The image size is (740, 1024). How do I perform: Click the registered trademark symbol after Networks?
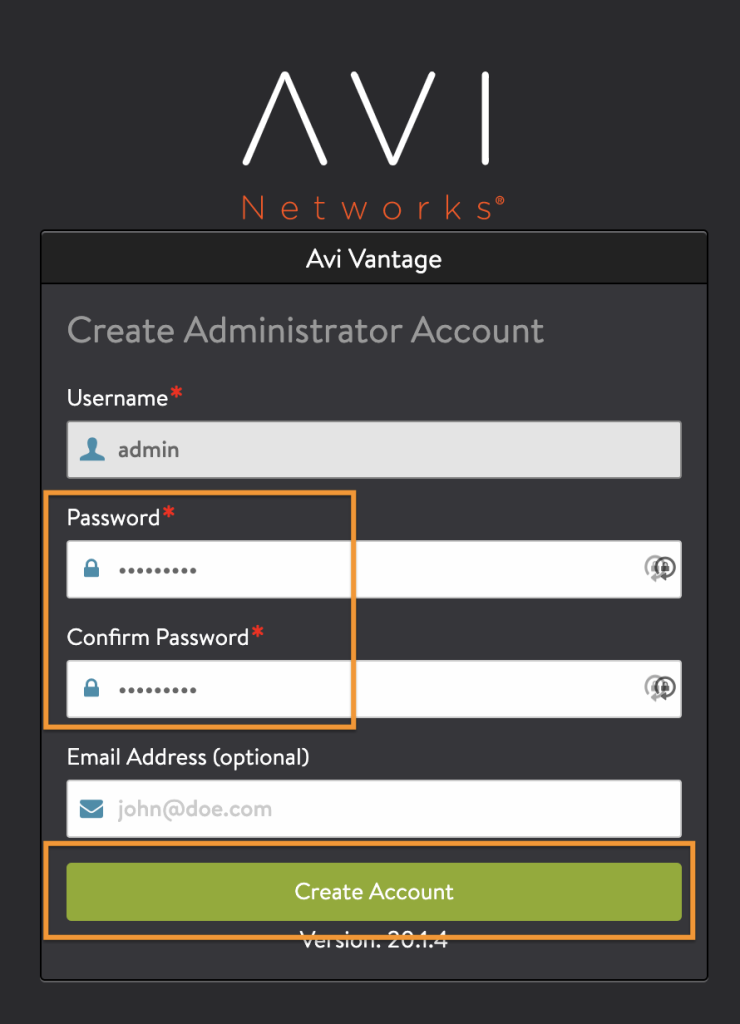(x=500, y=200)
